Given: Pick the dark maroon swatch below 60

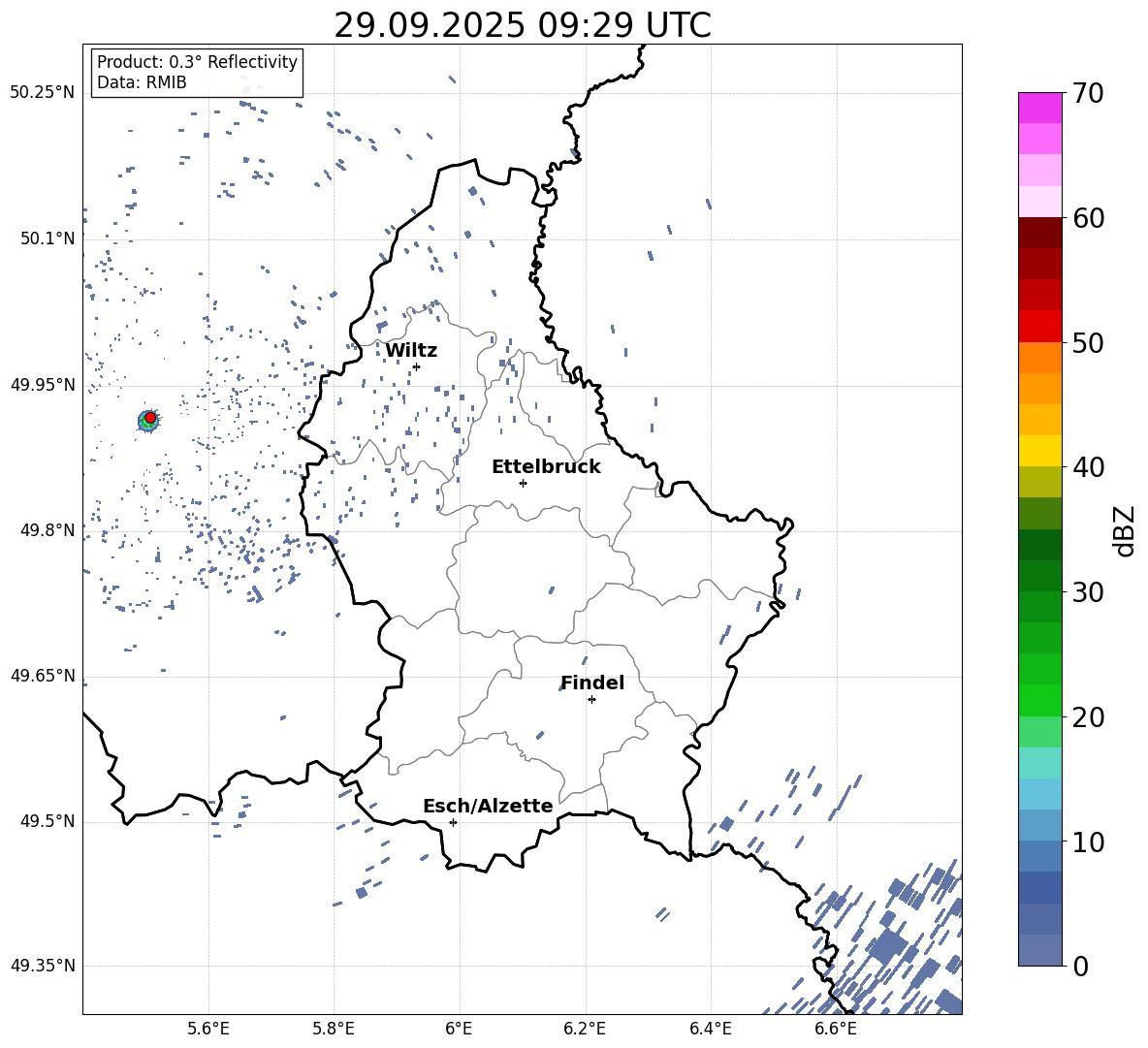Looking at the screenshot, I should (1039, 233).
